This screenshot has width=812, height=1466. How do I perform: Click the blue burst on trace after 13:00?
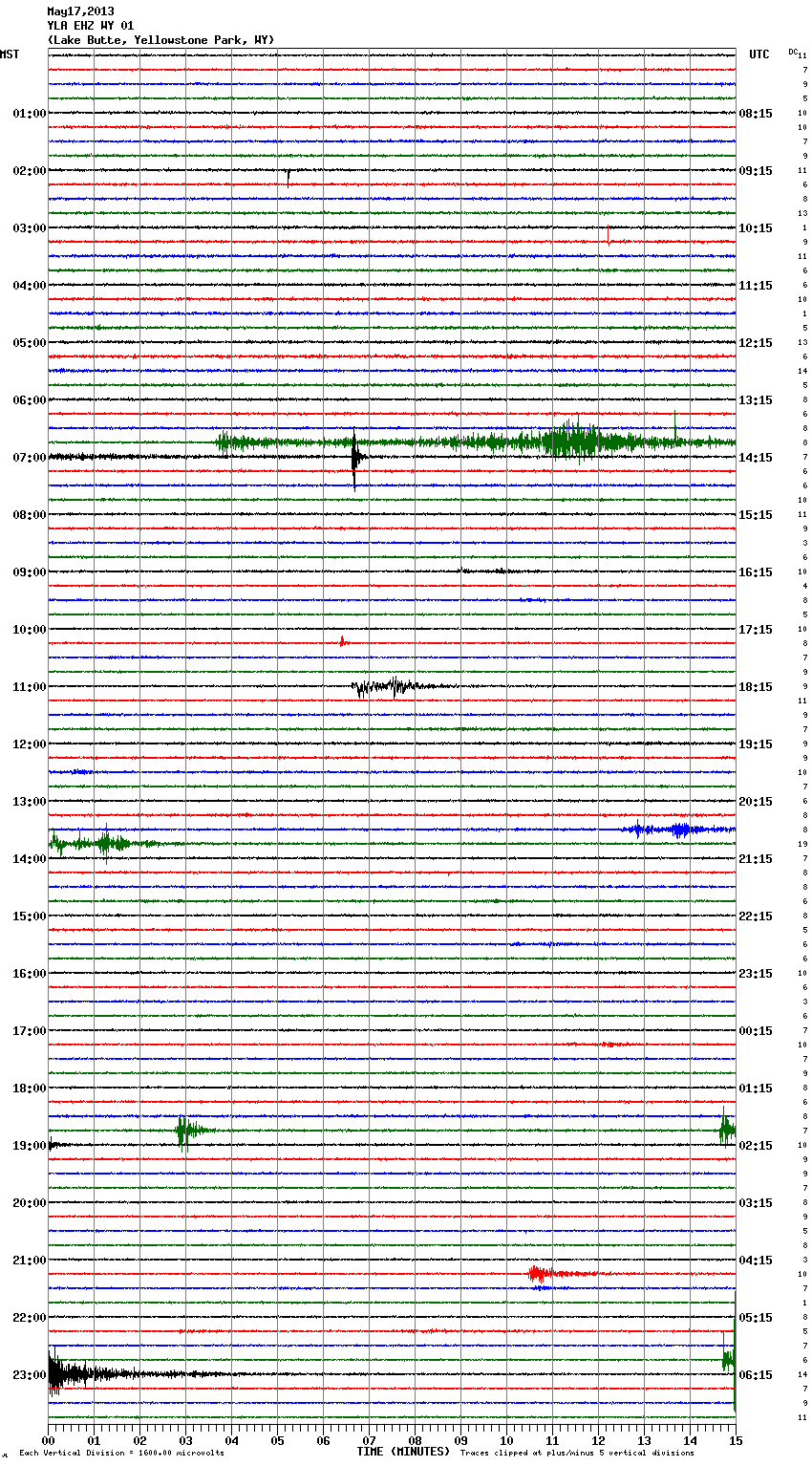(678, 830)
